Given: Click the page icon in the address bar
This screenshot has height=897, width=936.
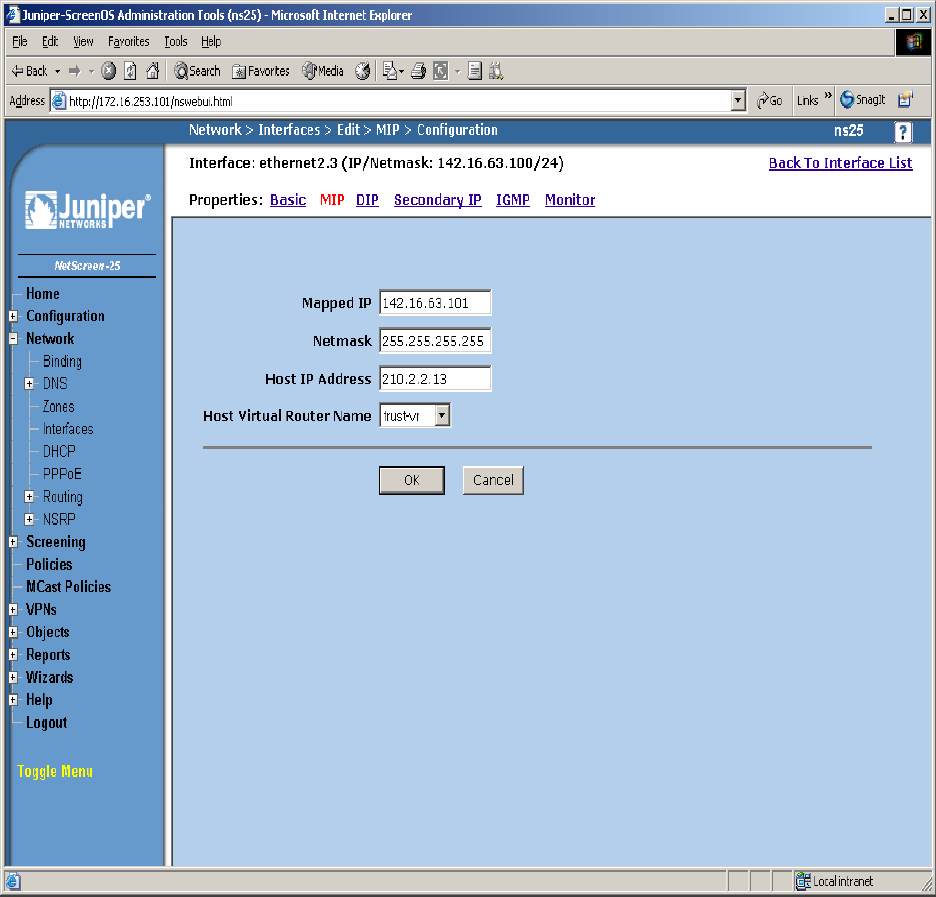Looking at the screenshot, I should pyautogui.click(x=58, y=101).
